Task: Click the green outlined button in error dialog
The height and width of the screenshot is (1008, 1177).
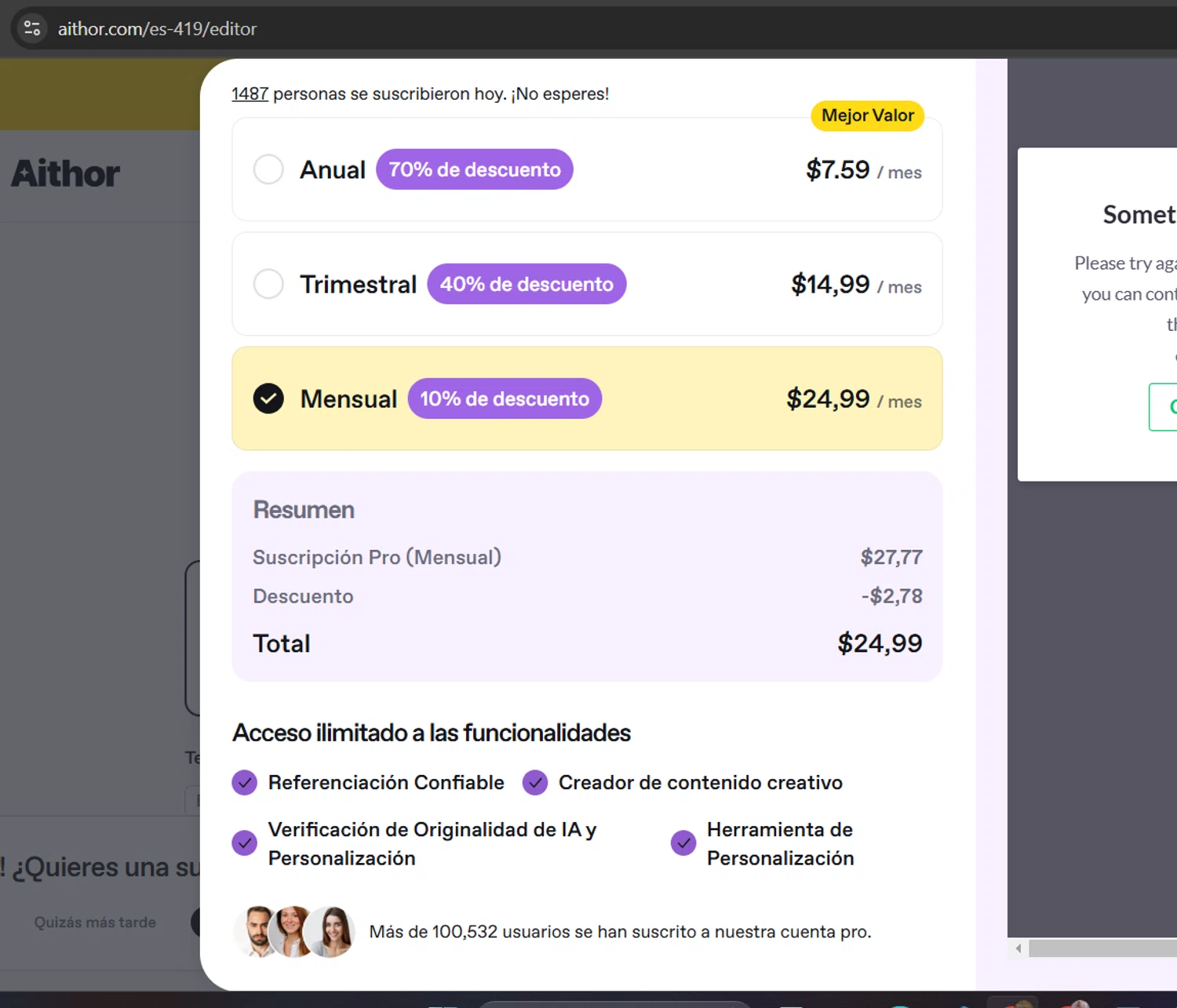Action: 1163,407
